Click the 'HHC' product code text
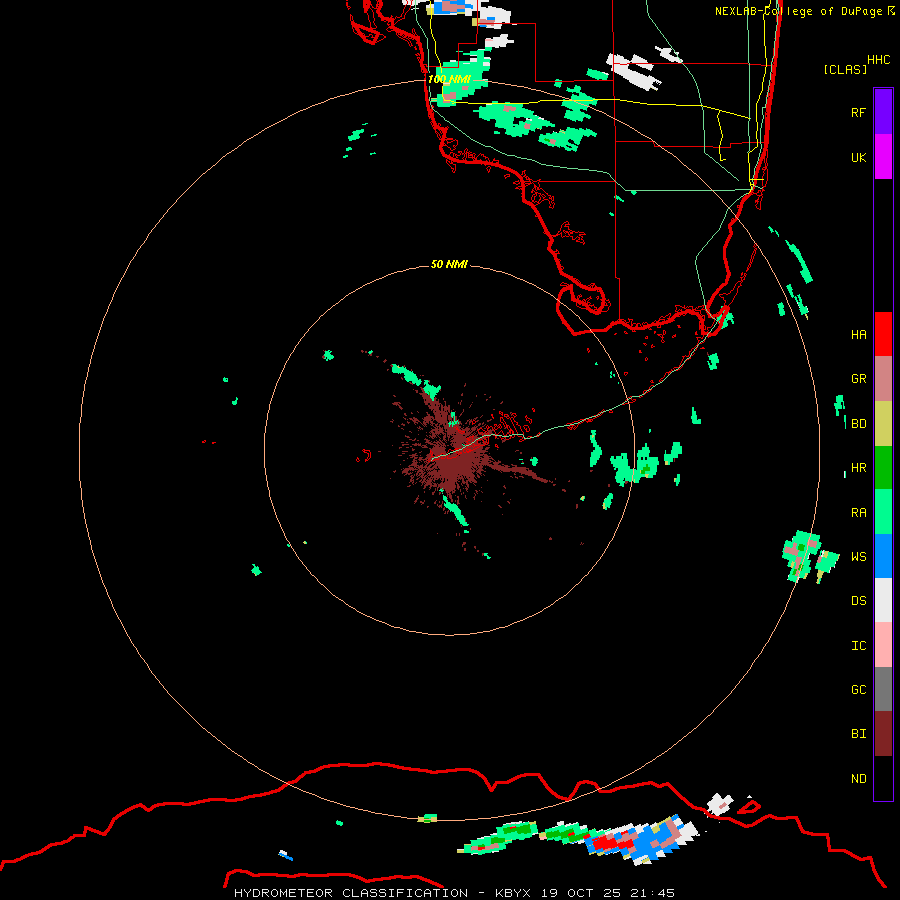This screenshot has width=900, height=900. point(878,60)
